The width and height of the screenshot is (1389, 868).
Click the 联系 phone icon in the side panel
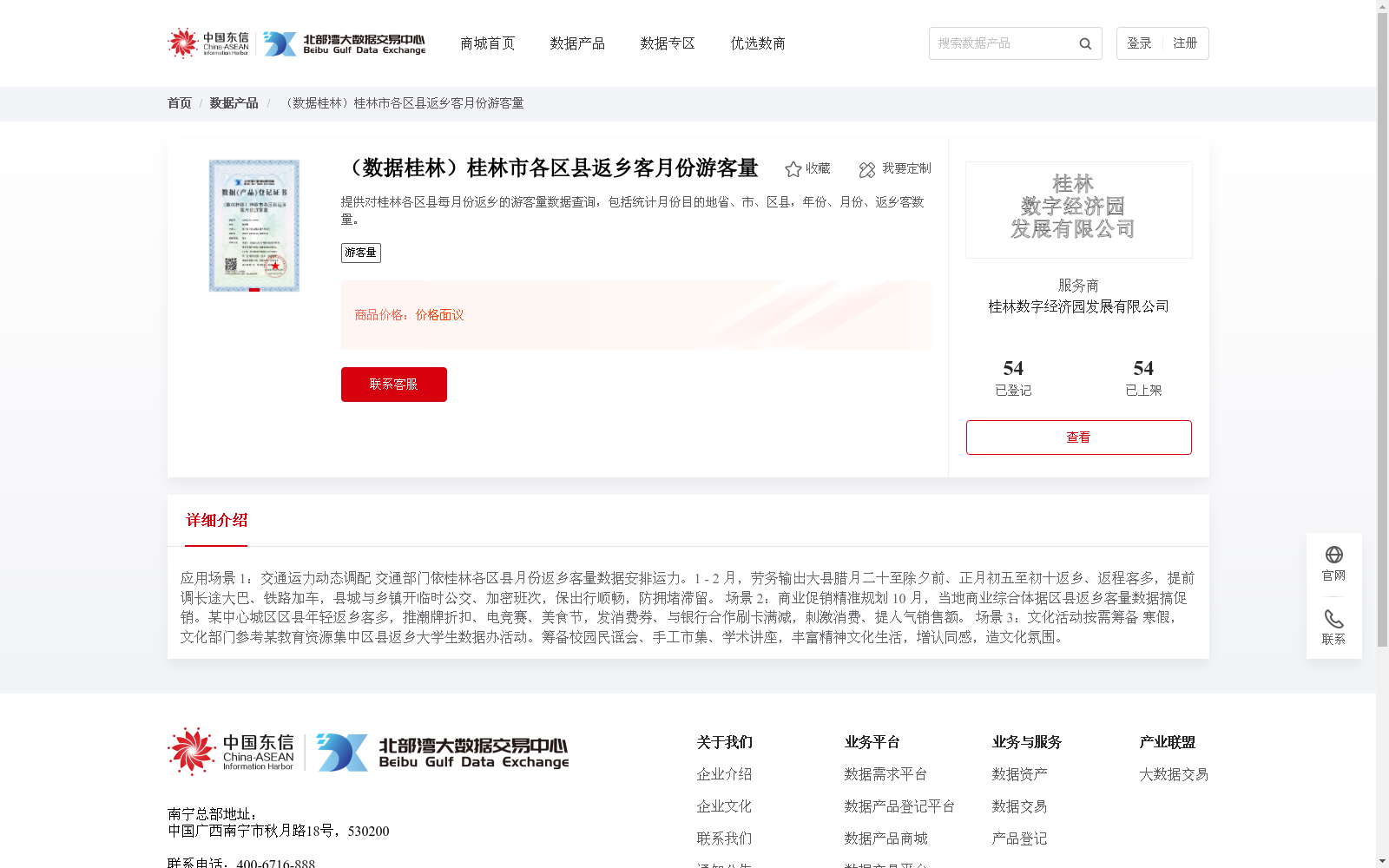point(1334,619)
